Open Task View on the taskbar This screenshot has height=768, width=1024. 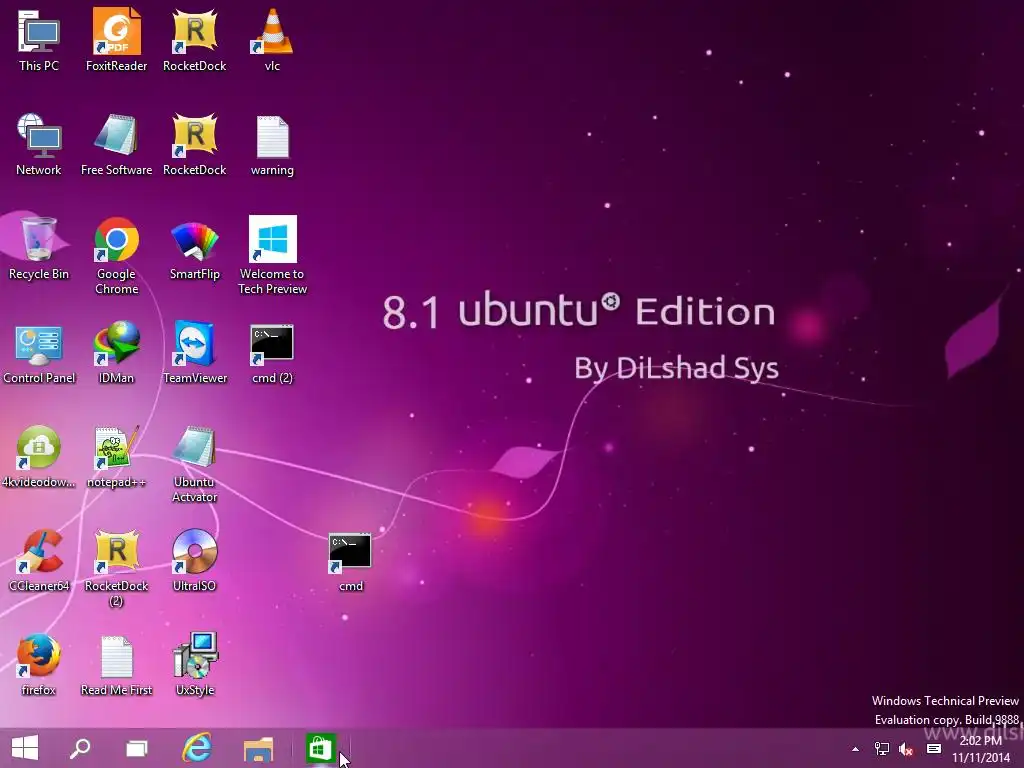pos(136,748)
